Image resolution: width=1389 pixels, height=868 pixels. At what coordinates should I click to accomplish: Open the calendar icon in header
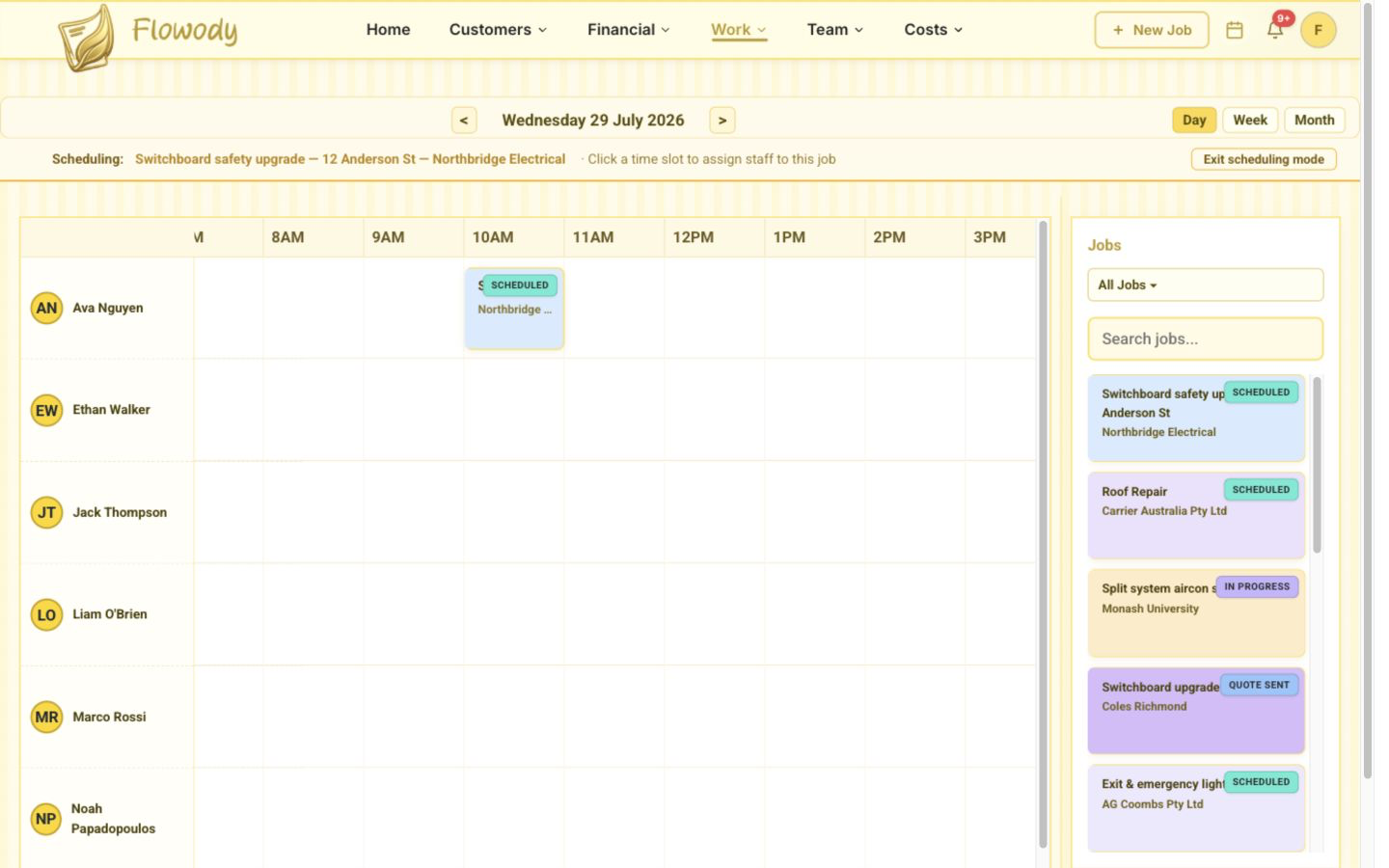pos(1234,30)
